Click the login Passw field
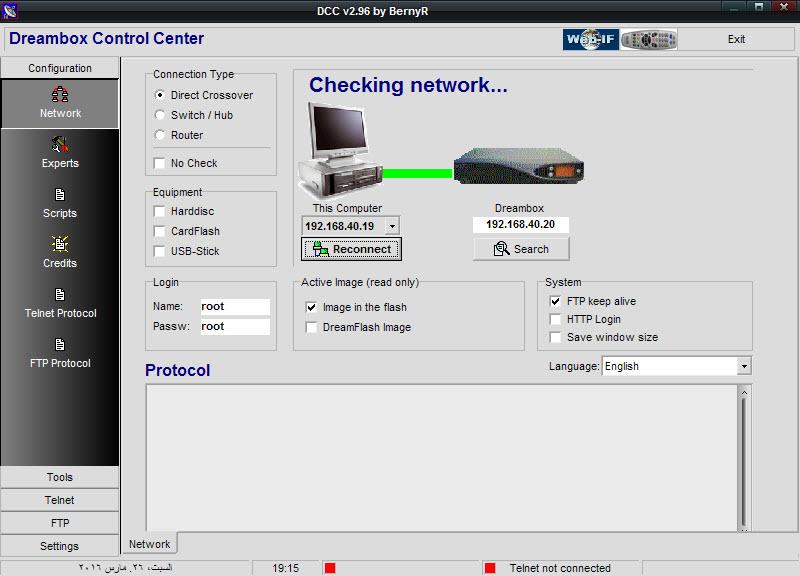 click(x=235, y=327)
